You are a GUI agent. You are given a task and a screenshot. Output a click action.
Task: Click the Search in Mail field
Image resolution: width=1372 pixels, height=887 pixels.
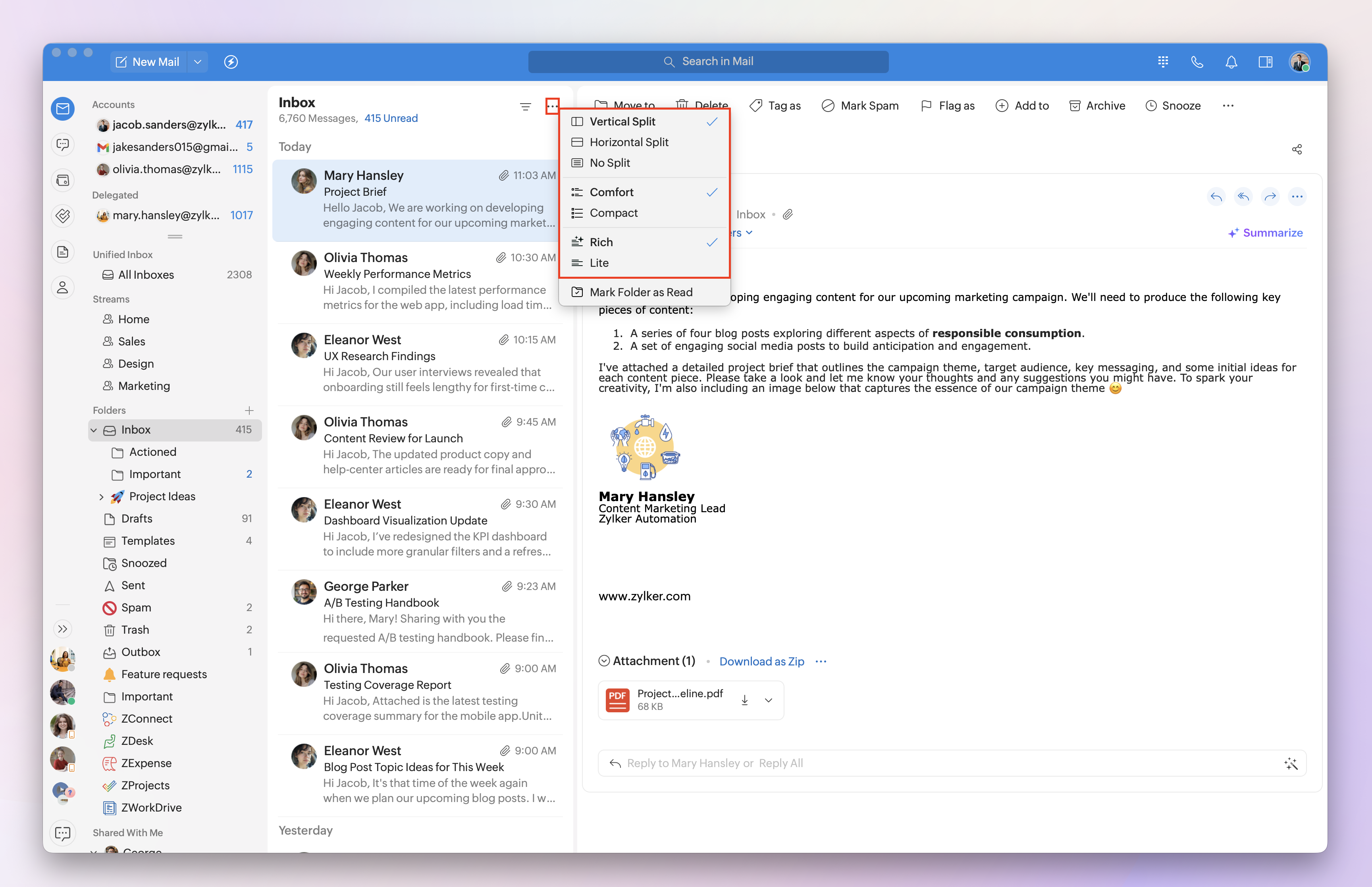pos(708,62)
